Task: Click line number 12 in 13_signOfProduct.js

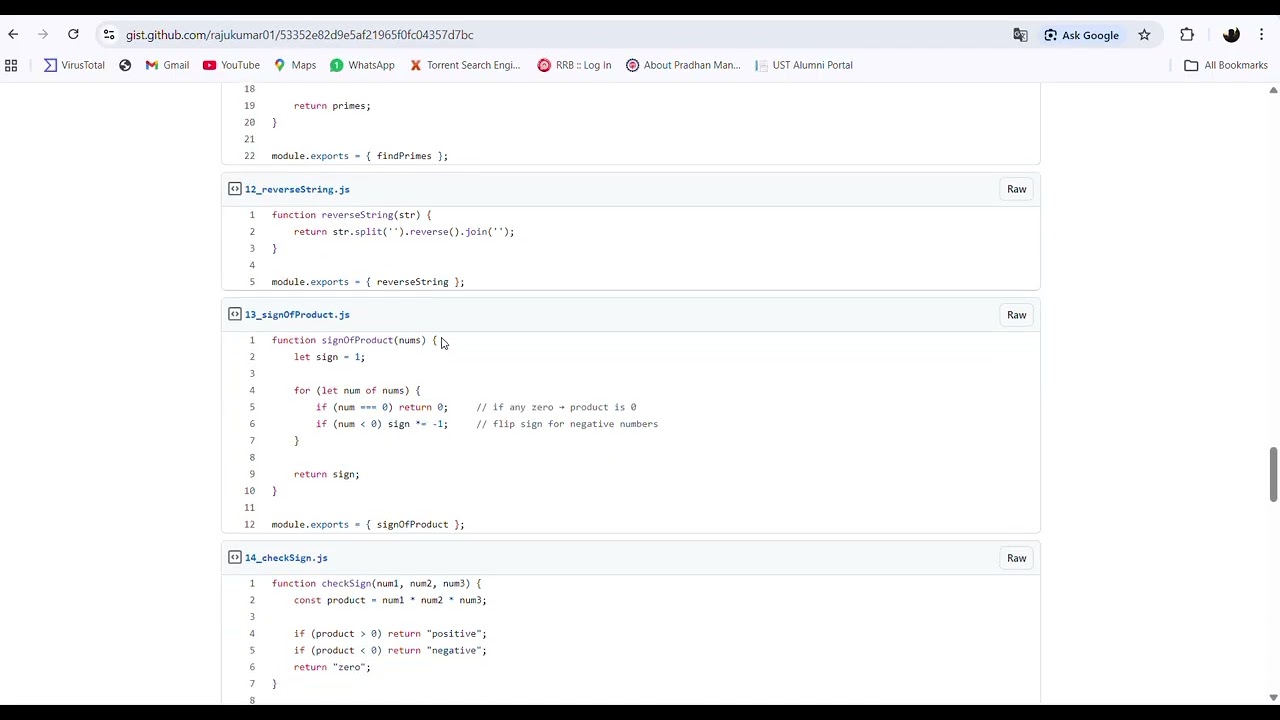Action: (x=249, y=525)
